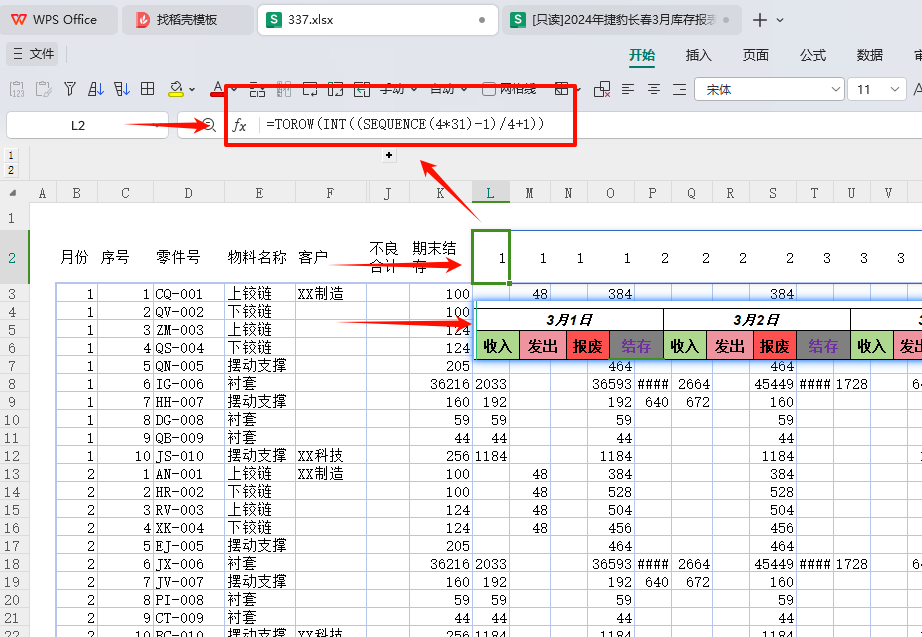Open the read-only 2024年捷豹长春3月库存报表 tab

coord(621,20)
